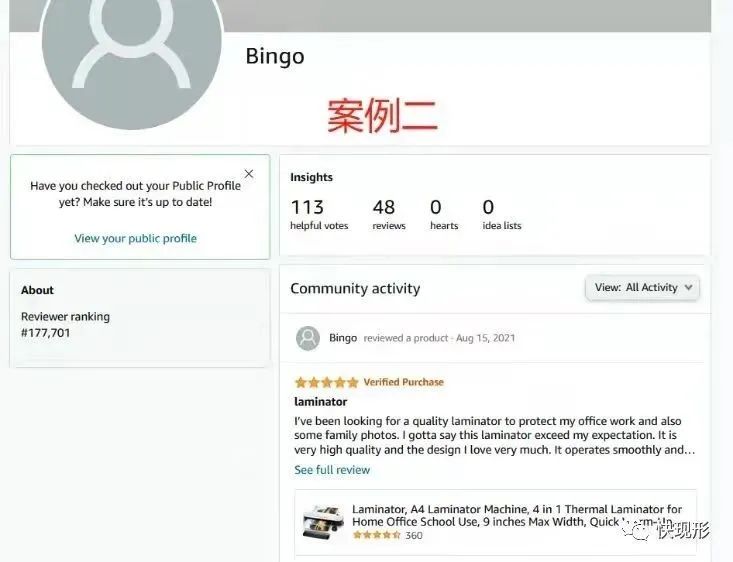Select the 0 idea lists insight

click(502, 214)
